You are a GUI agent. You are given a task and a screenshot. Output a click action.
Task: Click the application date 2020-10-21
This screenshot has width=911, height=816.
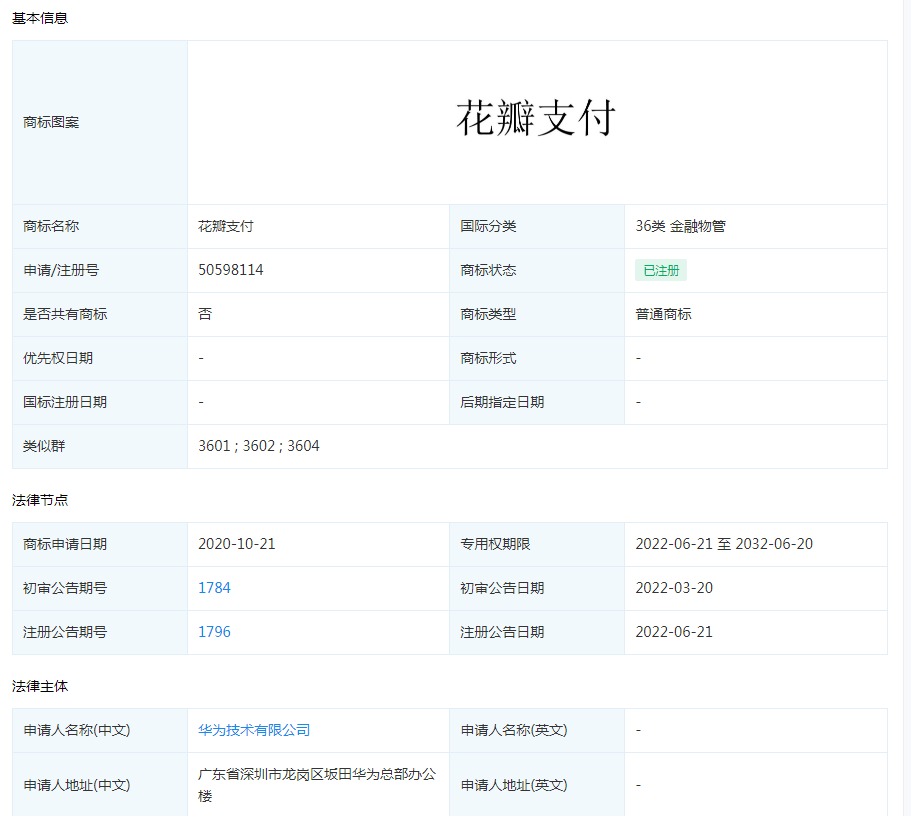[236, 544]
